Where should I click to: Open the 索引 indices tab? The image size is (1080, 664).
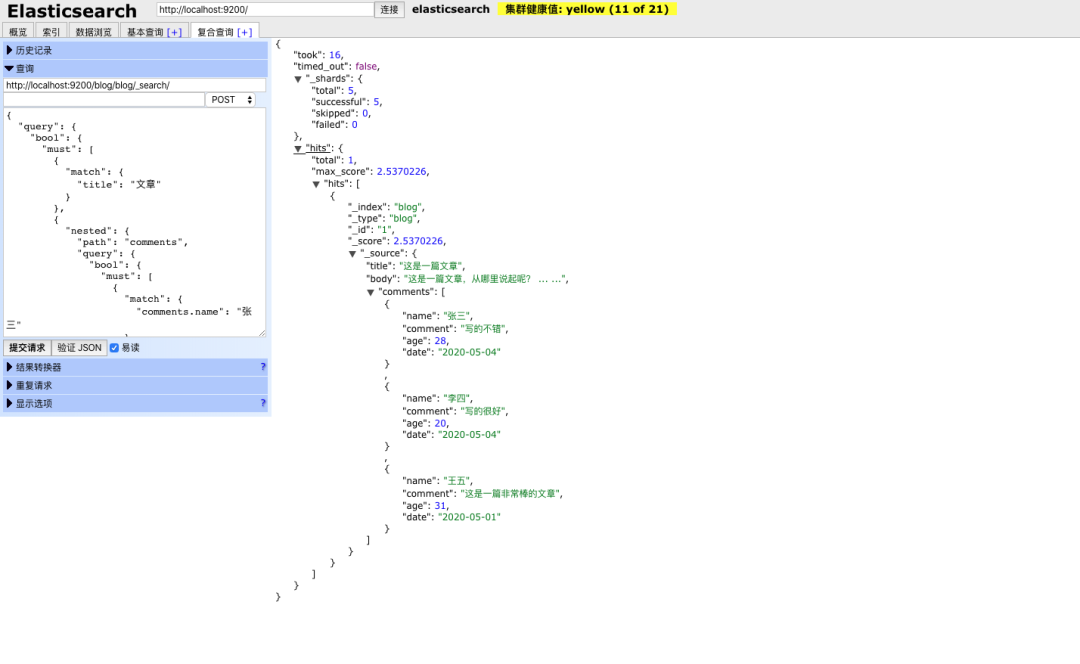pos(51,32)
